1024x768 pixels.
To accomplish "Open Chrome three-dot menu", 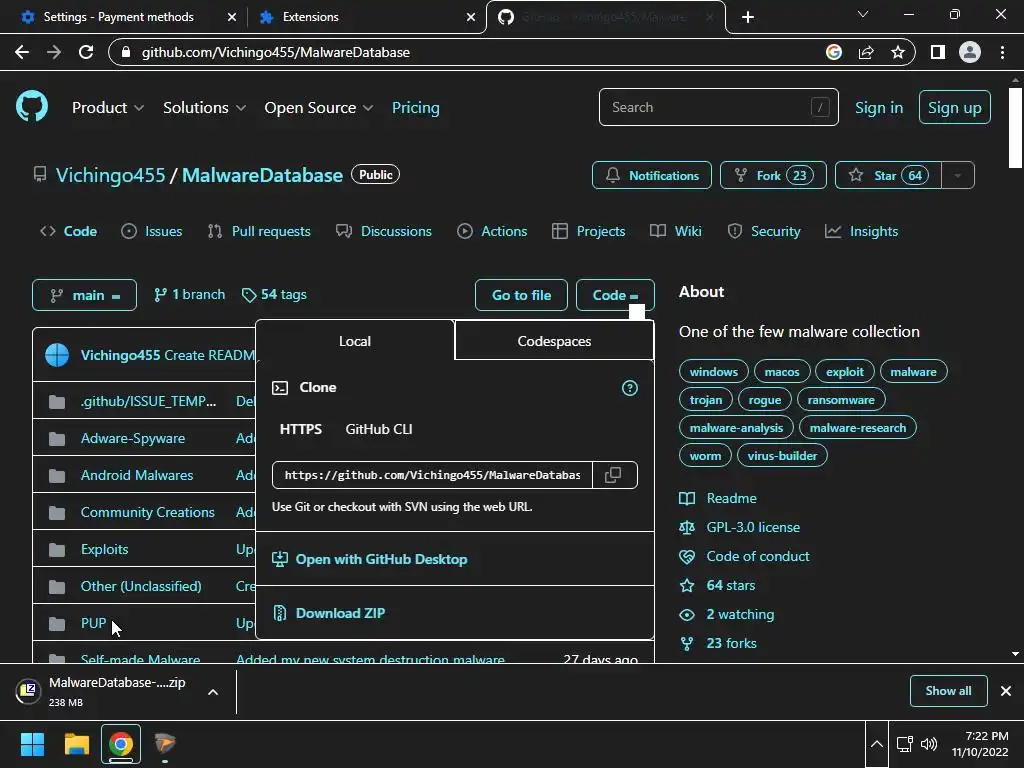I will pyautogui.click(x=1002, y=52).
